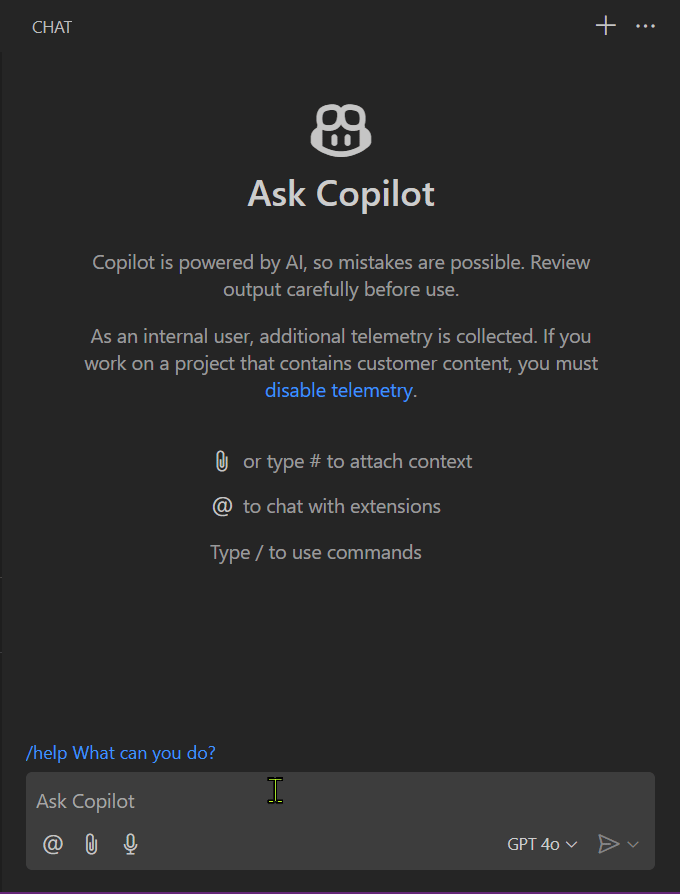
Task: Attach context using the paperclip icon
Action: click(x=91, y=844)
